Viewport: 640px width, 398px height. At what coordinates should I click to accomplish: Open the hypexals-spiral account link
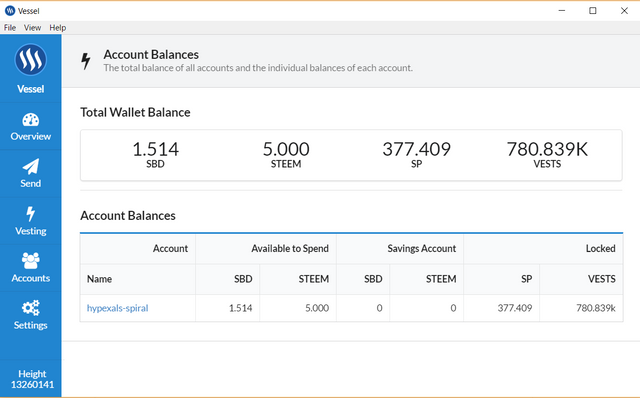[x=117, y=308]
